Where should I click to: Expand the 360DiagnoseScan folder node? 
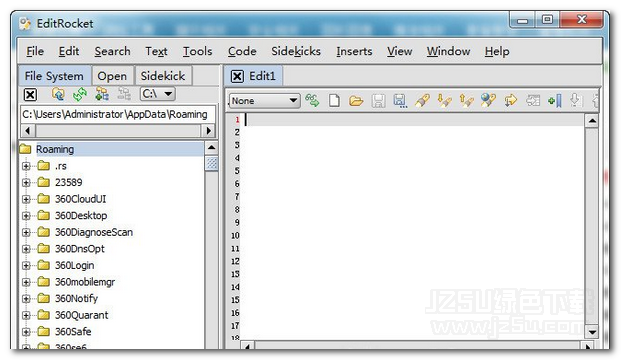coord(26,232)
